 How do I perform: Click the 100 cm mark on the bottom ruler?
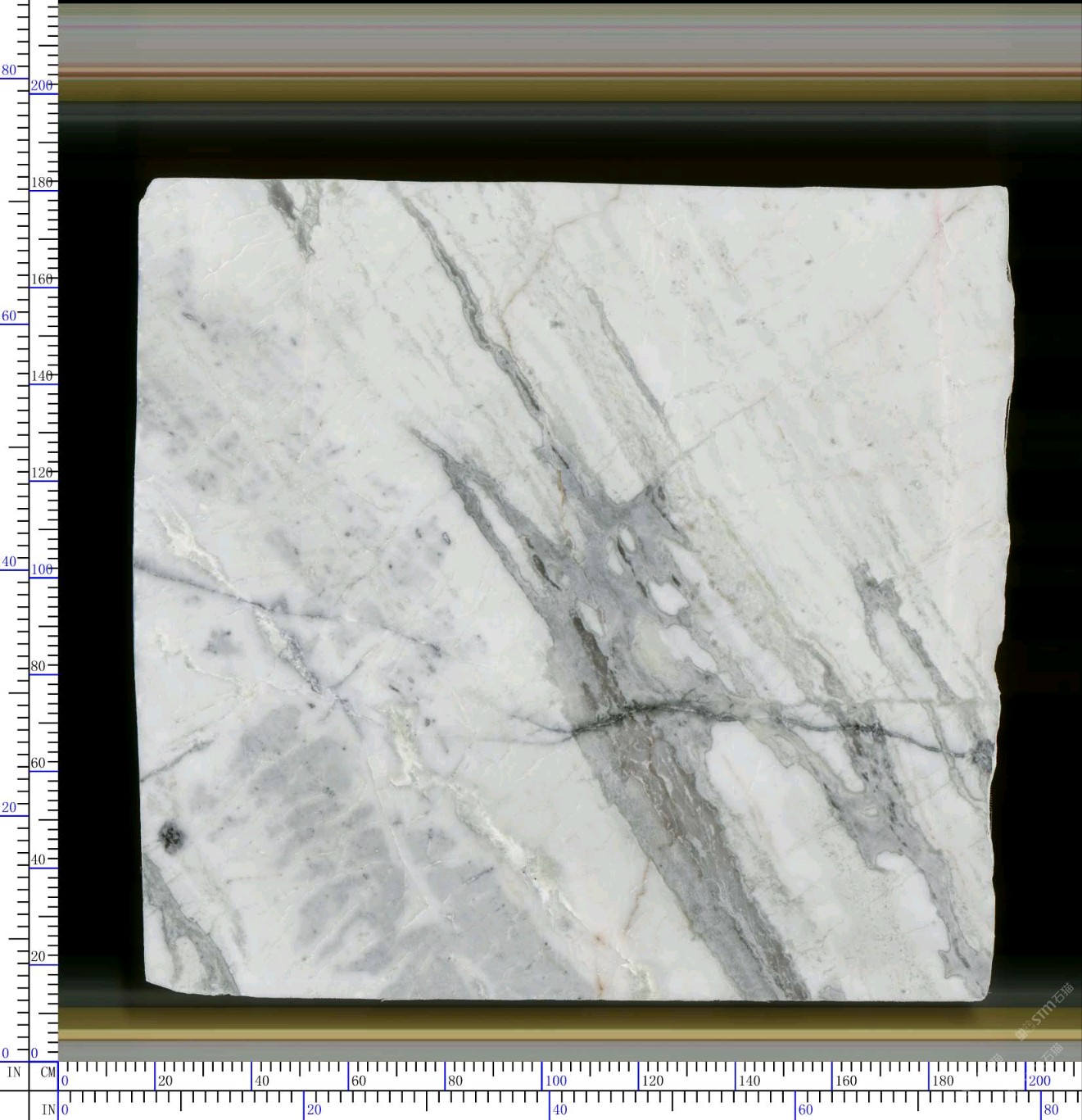(x=555, y=1081)
